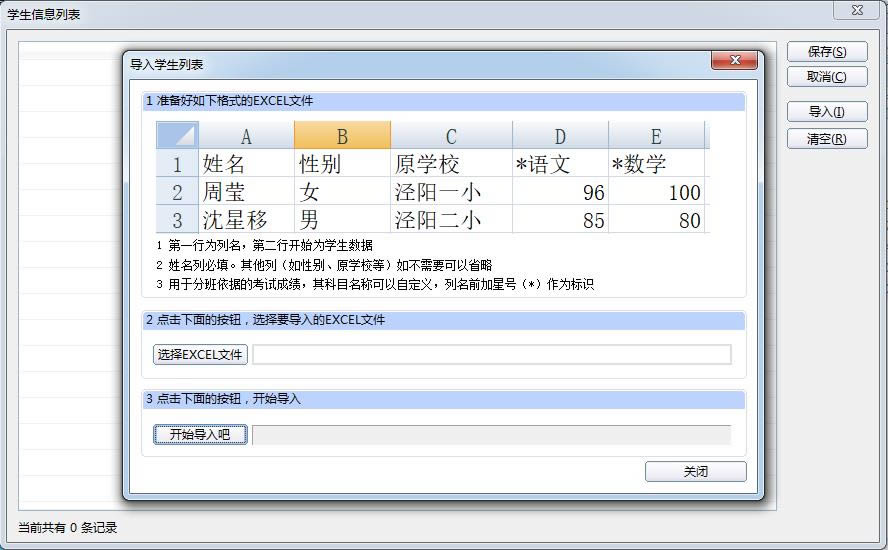Click the 原学校 header cell
888x550 pixels.
(x=451, y=164)
